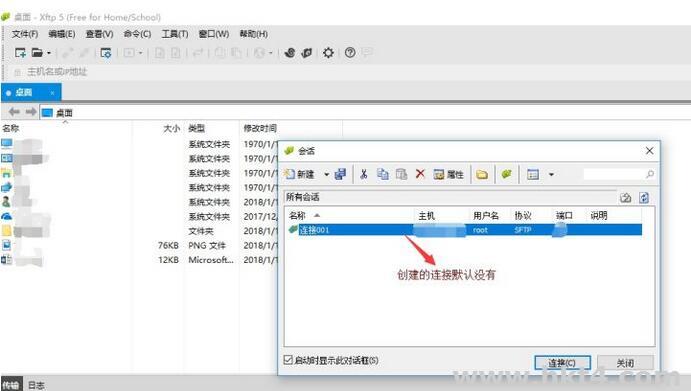Open the 帮助(H) menu
Image resolution: width=691 pixels, height=391 pixels.
pyautogui.click(x=253, y=34)
